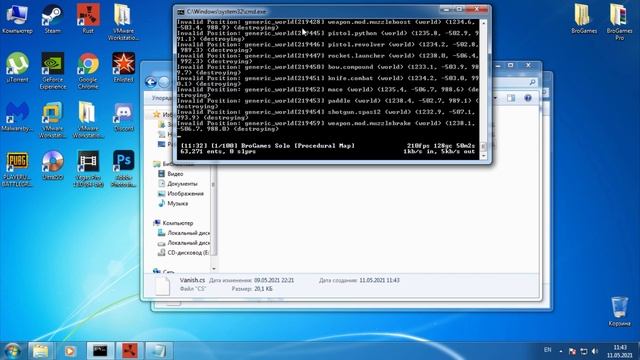Launch Adobe Photoshop from desktop

(x=123, y=169)
